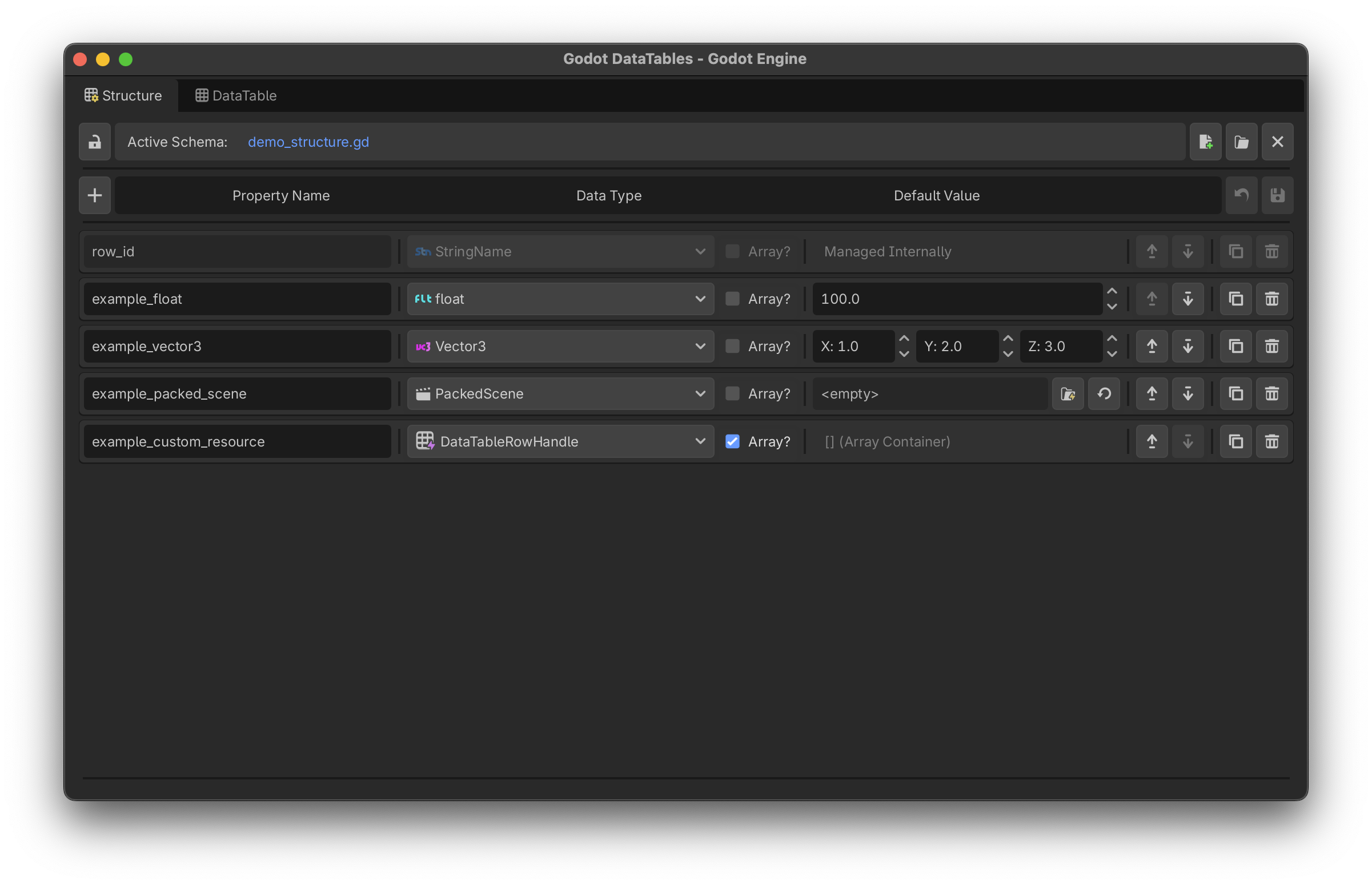1372x885 pixels.
Task: Delete the example_float row
Action: tap(1272, 299)
